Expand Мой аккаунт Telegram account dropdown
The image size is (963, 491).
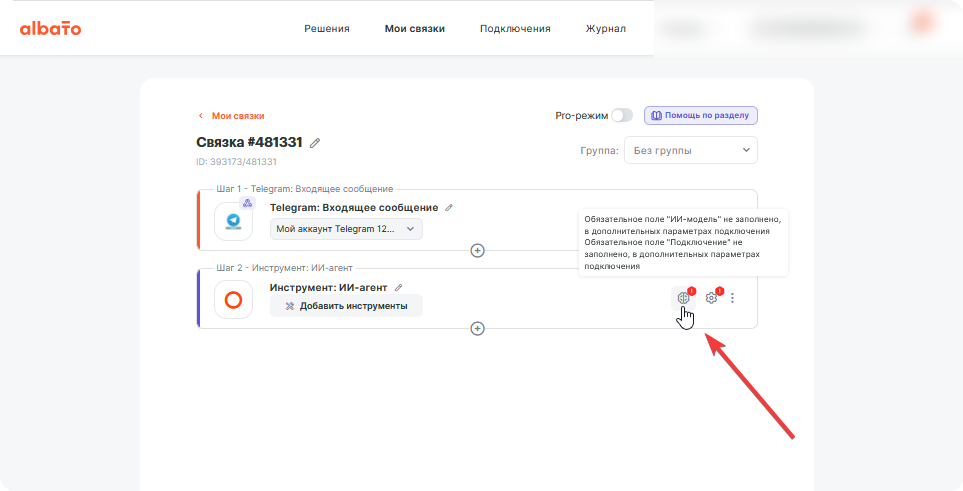346,229
